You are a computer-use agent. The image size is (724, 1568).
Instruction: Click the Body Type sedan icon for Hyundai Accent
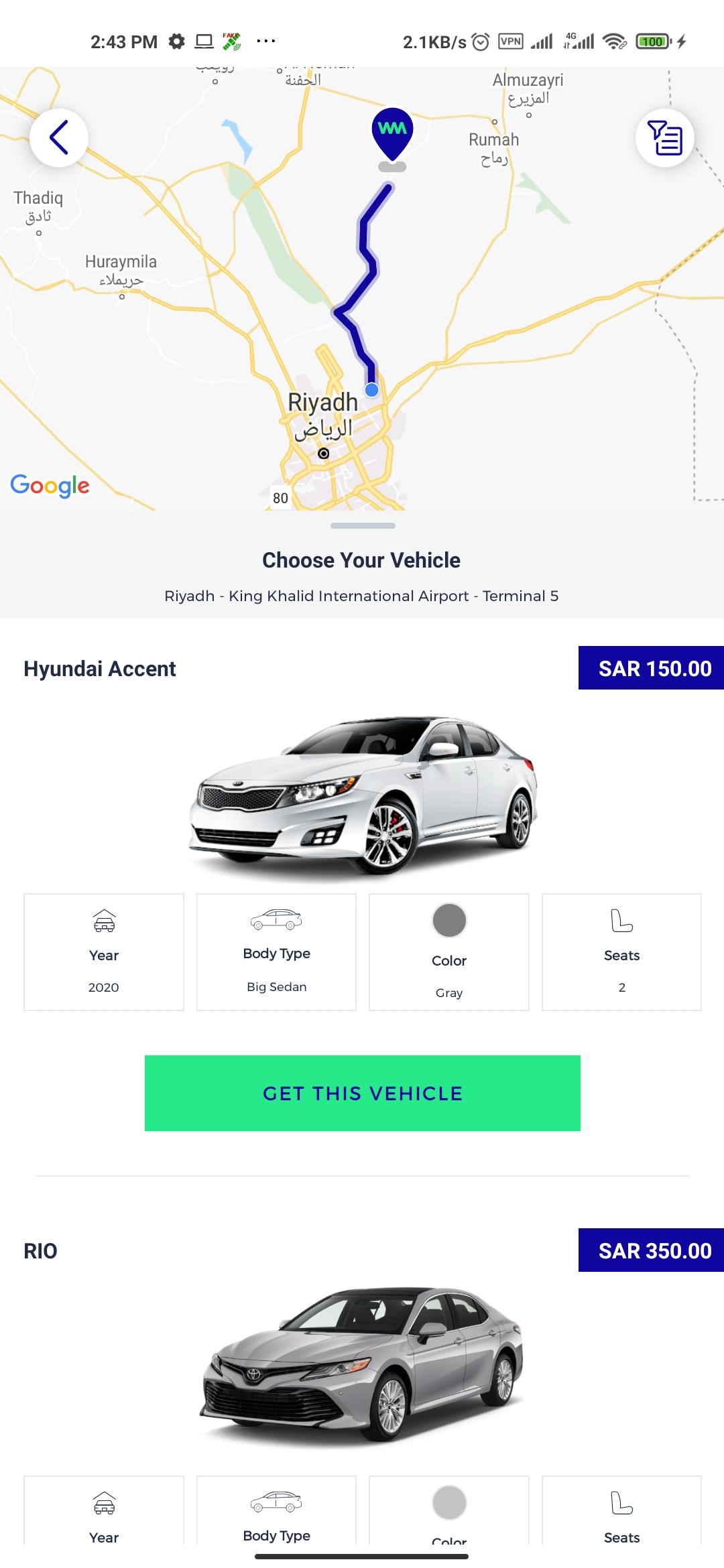tap(276, 919)
